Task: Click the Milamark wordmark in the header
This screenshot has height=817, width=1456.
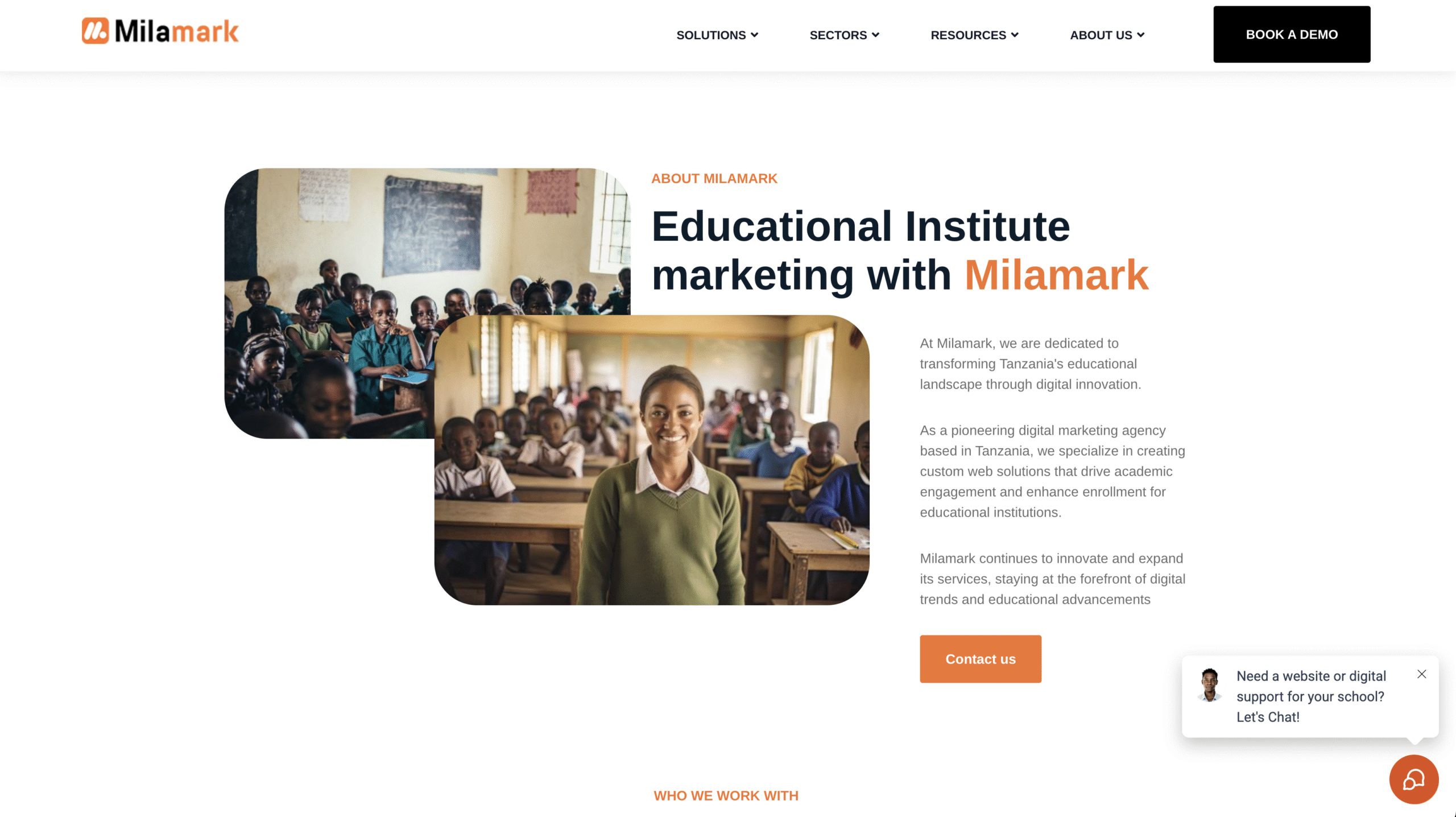Action: point(176,31)
